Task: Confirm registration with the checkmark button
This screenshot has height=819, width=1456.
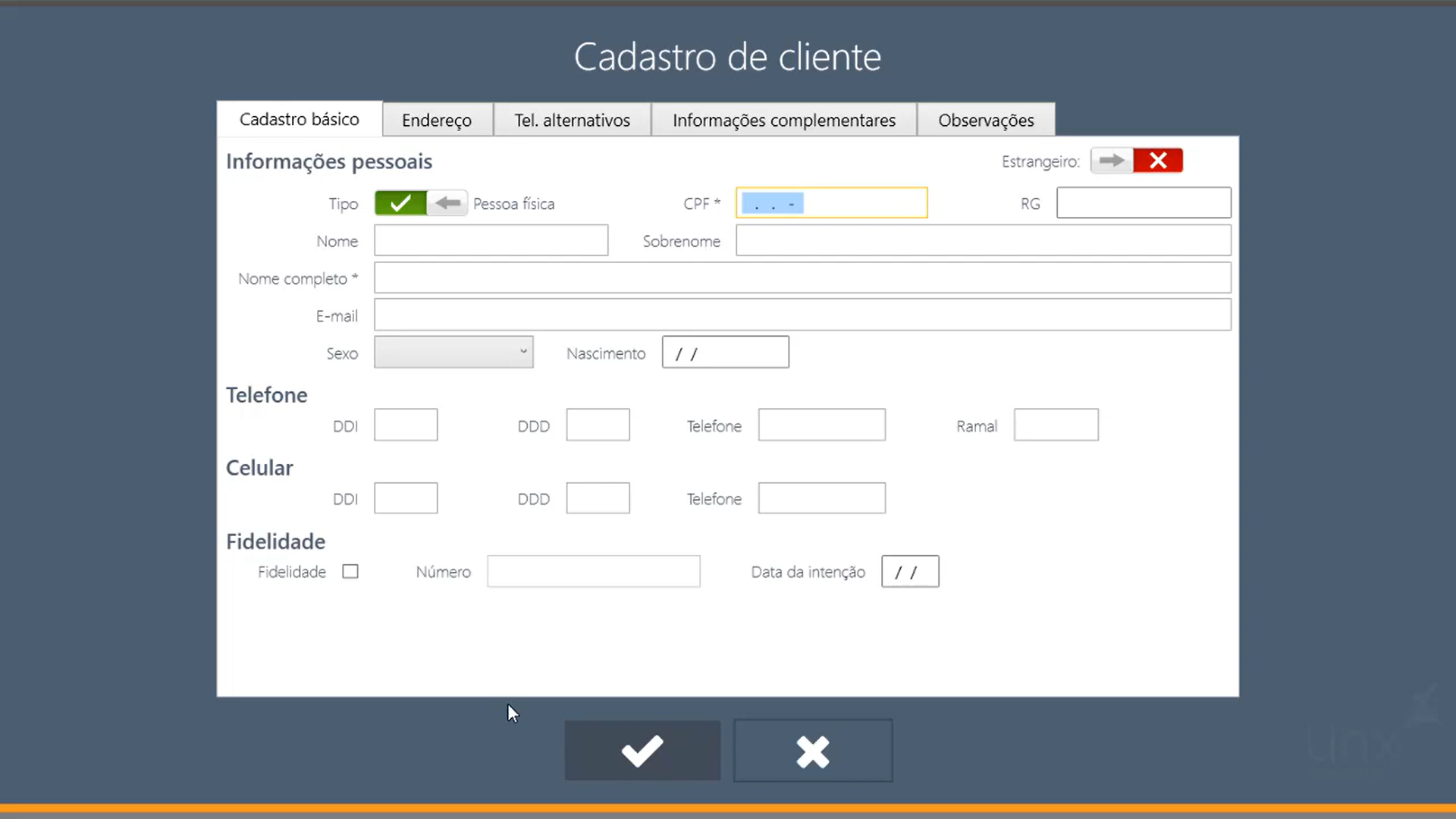Action: (x=642, y=751)
